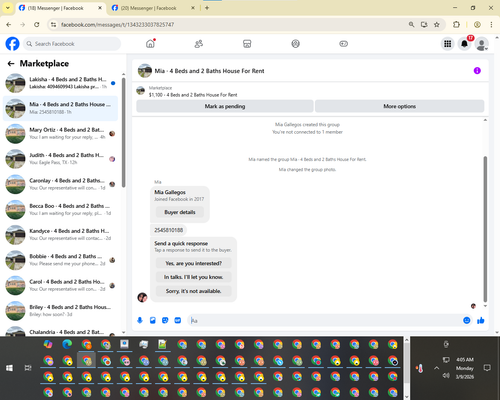Open Briley conversation
This screenshot has width=500, height=400.
pos(61,311)
